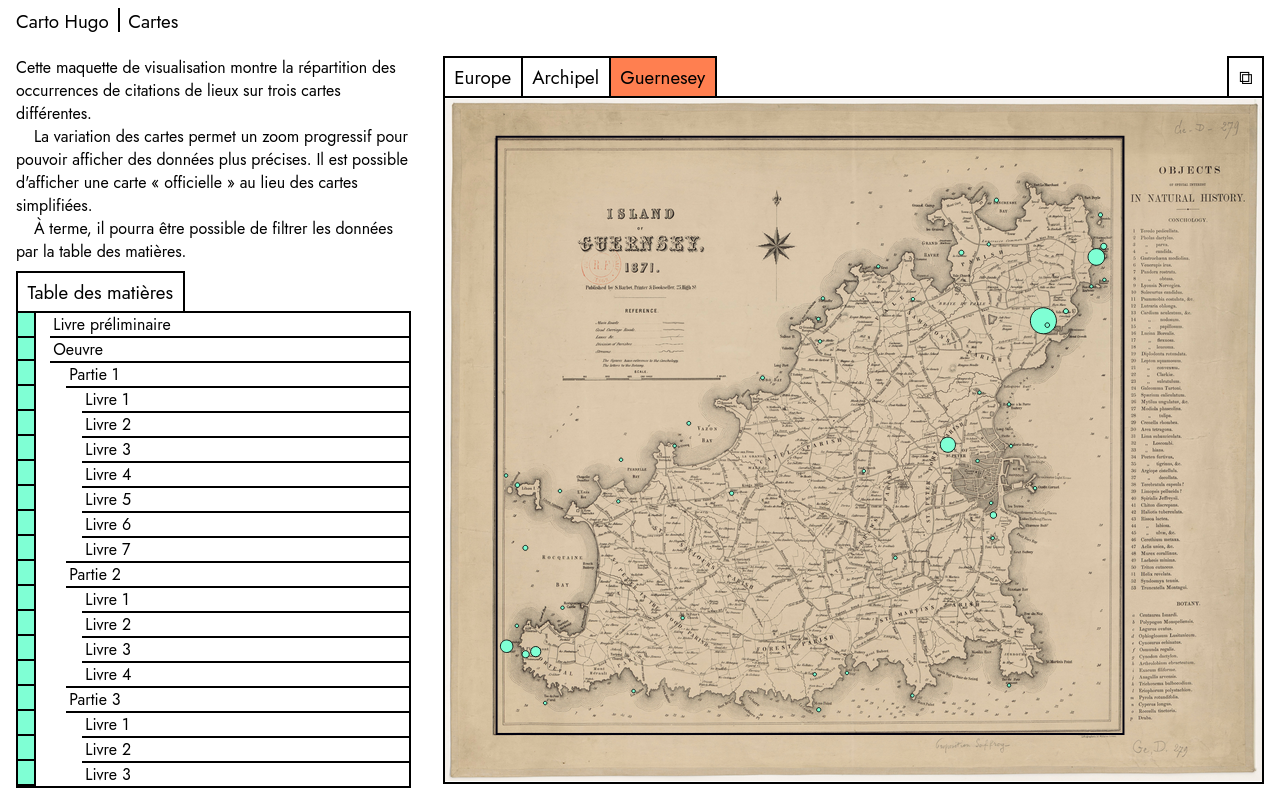Select the Guernesey map tab
This screenshot has height=800, width=1280.
tap(663, 77)
